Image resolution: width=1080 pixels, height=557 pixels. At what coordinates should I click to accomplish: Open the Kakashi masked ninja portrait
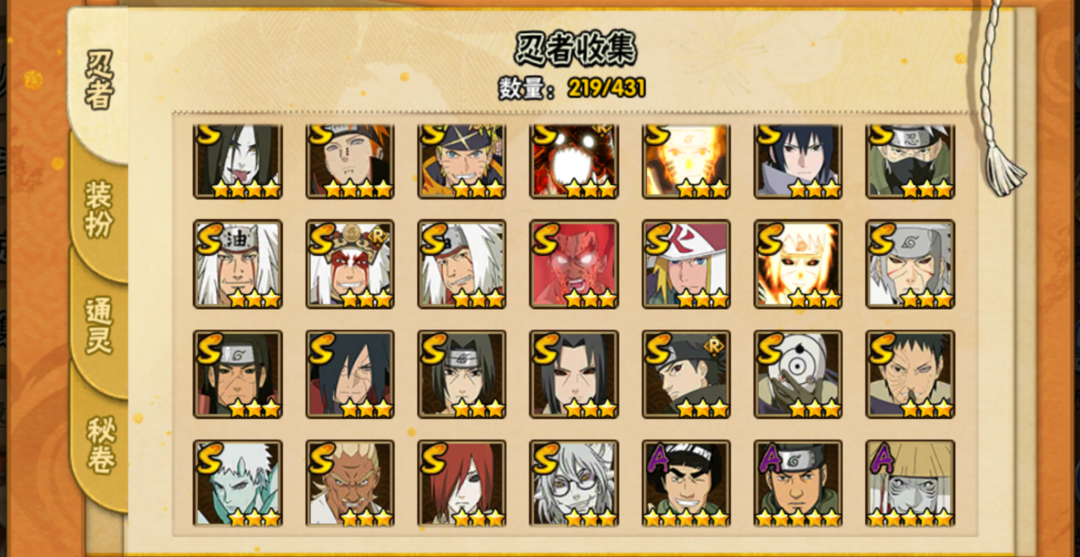point(910,161)
